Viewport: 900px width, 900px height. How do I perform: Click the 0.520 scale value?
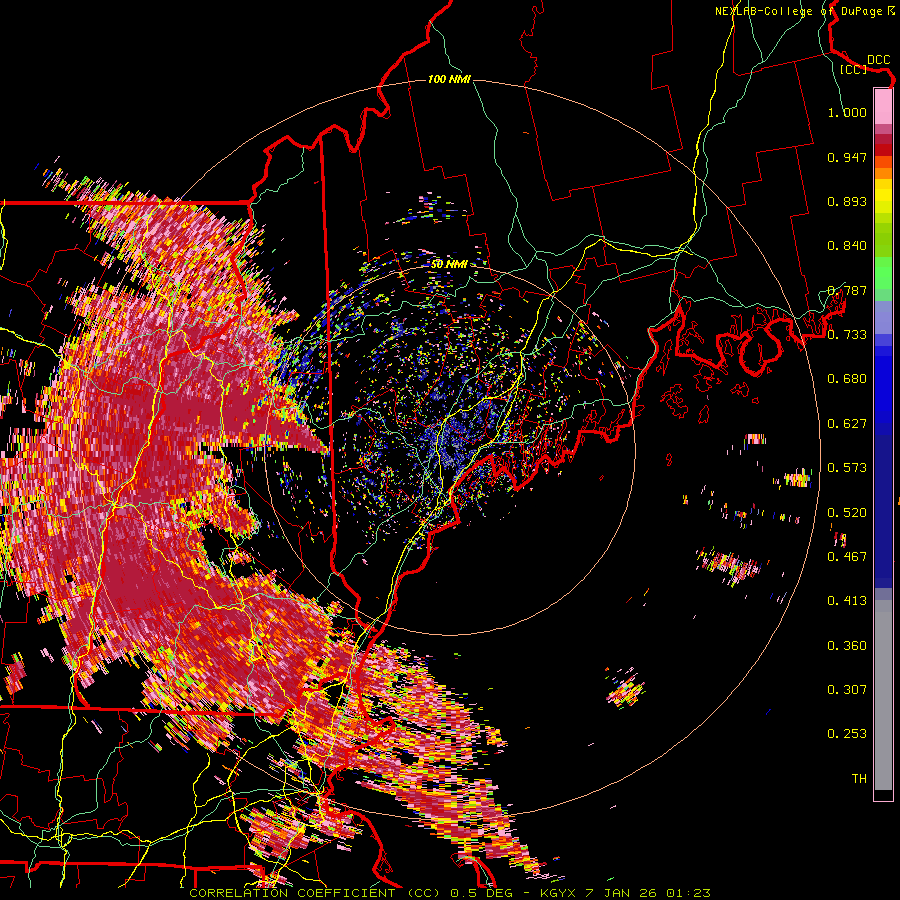(x=847, y=513)
